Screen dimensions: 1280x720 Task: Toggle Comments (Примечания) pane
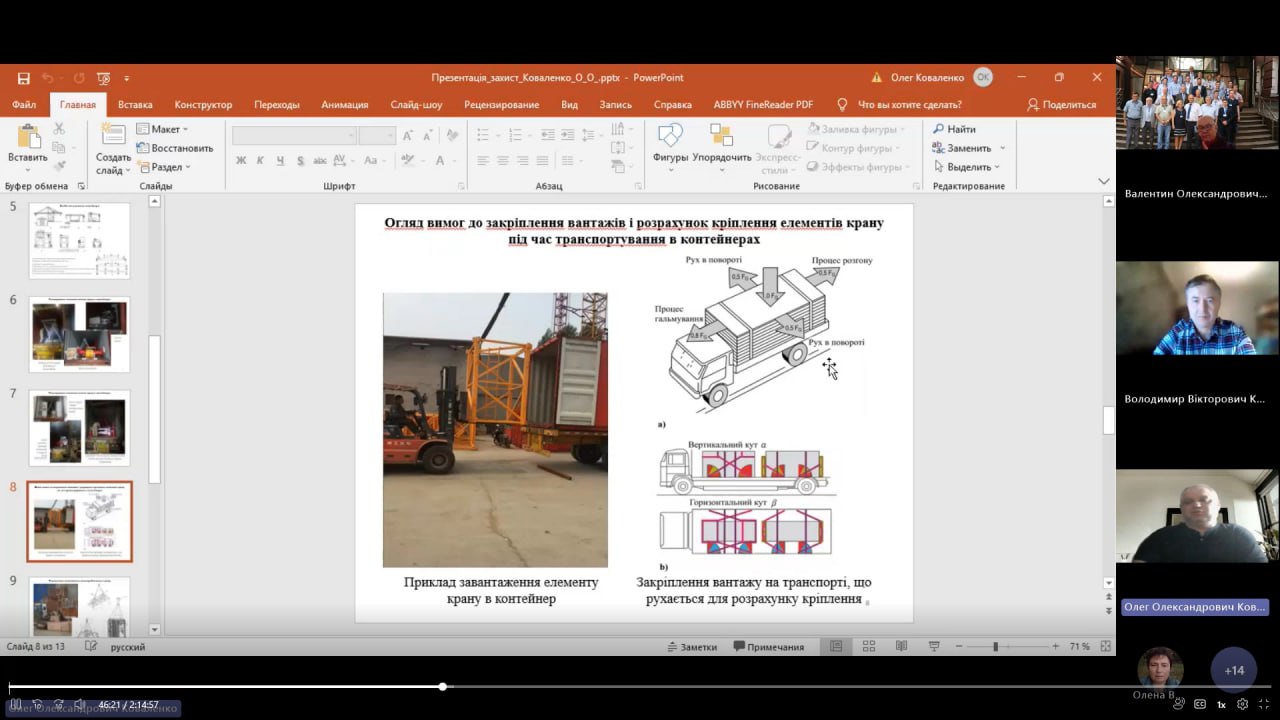(x=767, y=647)
